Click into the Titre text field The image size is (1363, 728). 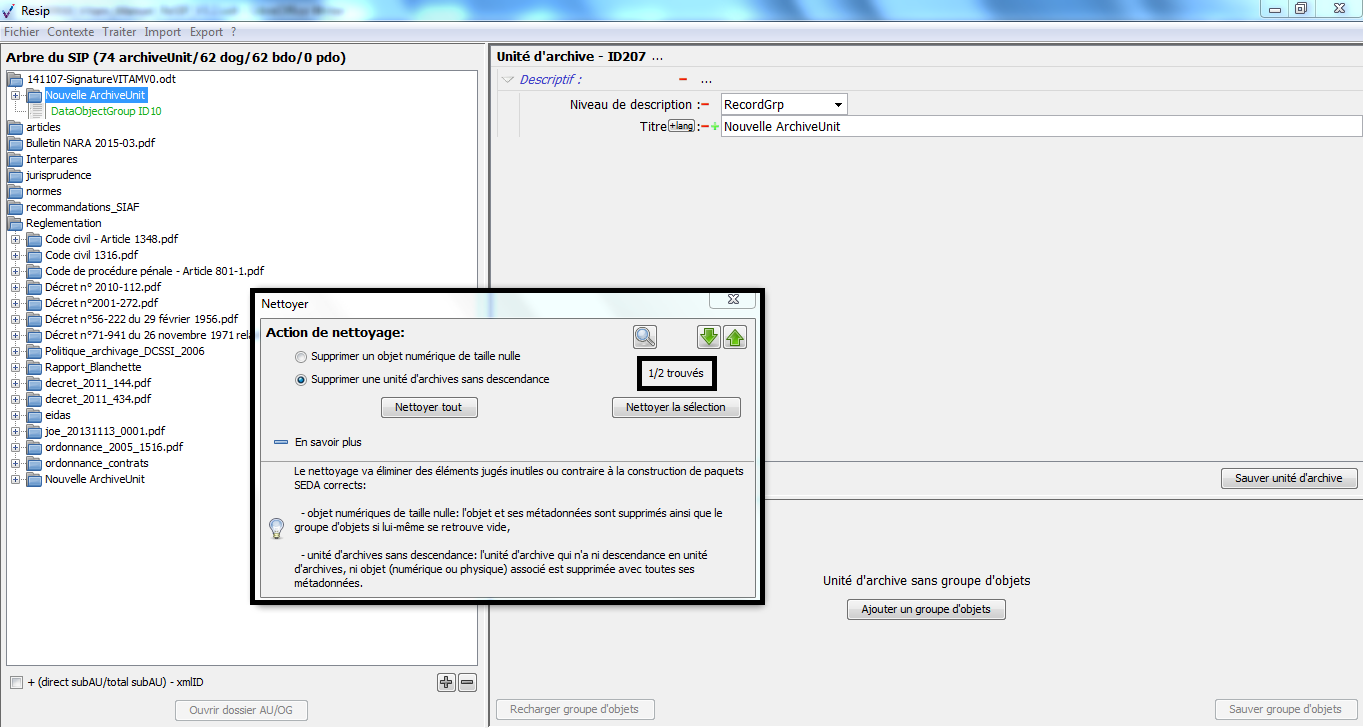coord(1040,127)
